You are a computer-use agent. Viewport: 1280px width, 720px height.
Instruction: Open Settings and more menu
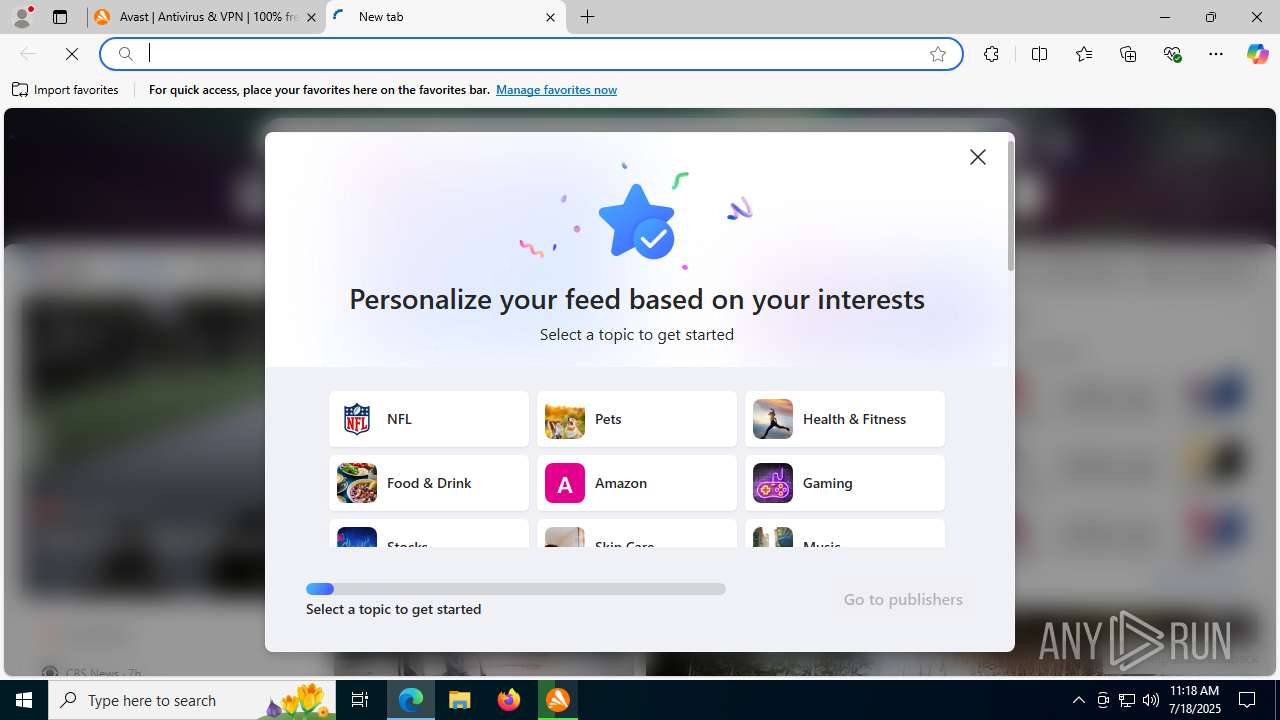(1216, 54)
